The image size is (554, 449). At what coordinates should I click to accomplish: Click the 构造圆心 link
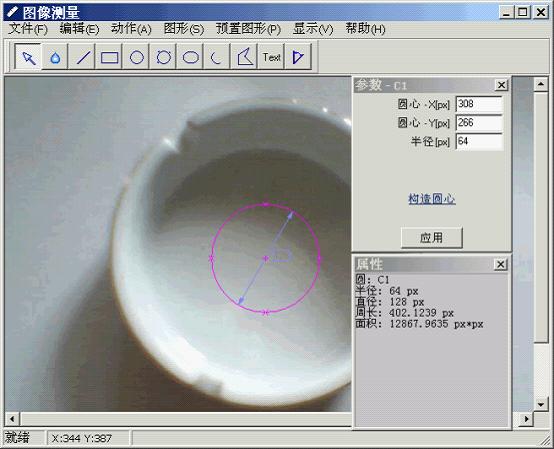click(x=432, y=199)
